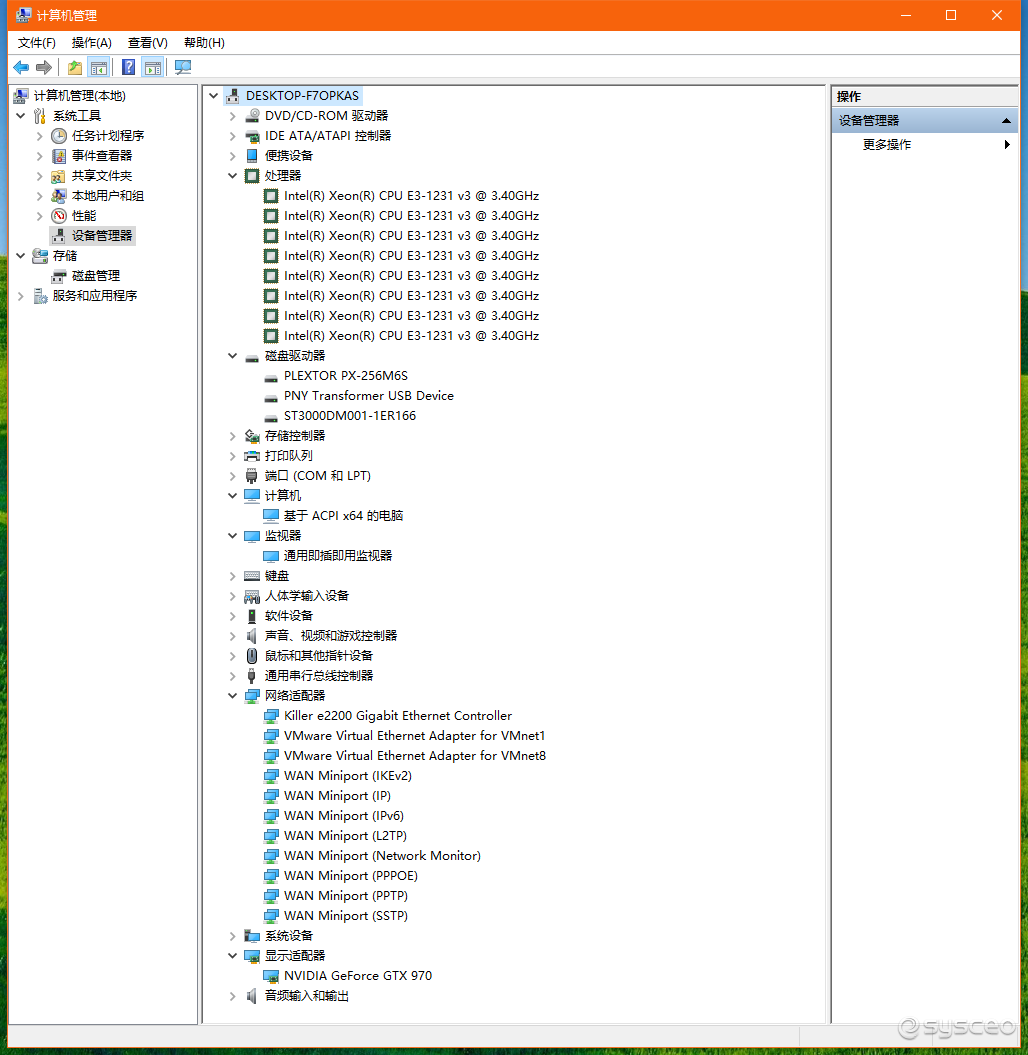
Task: Click the 鼠标和其他指针设备 mouse icon
Action: pyautogui.click(x=252, y=656)
